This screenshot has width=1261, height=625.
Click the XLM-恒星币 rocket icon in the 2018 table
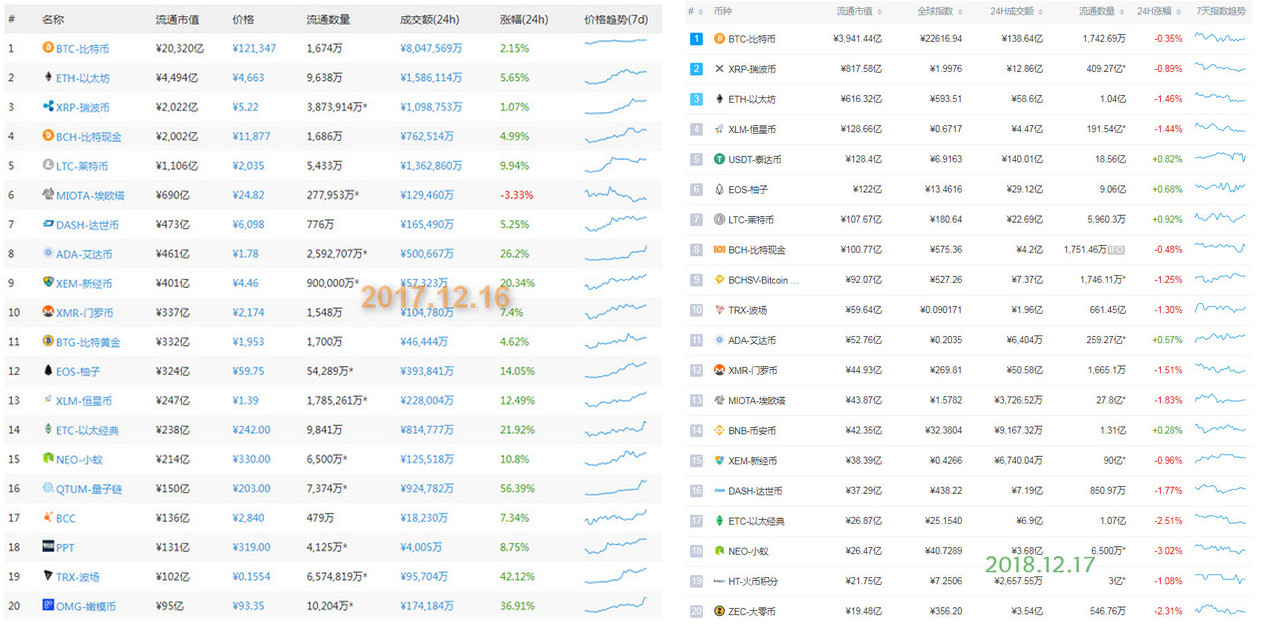tap(720, 129)
